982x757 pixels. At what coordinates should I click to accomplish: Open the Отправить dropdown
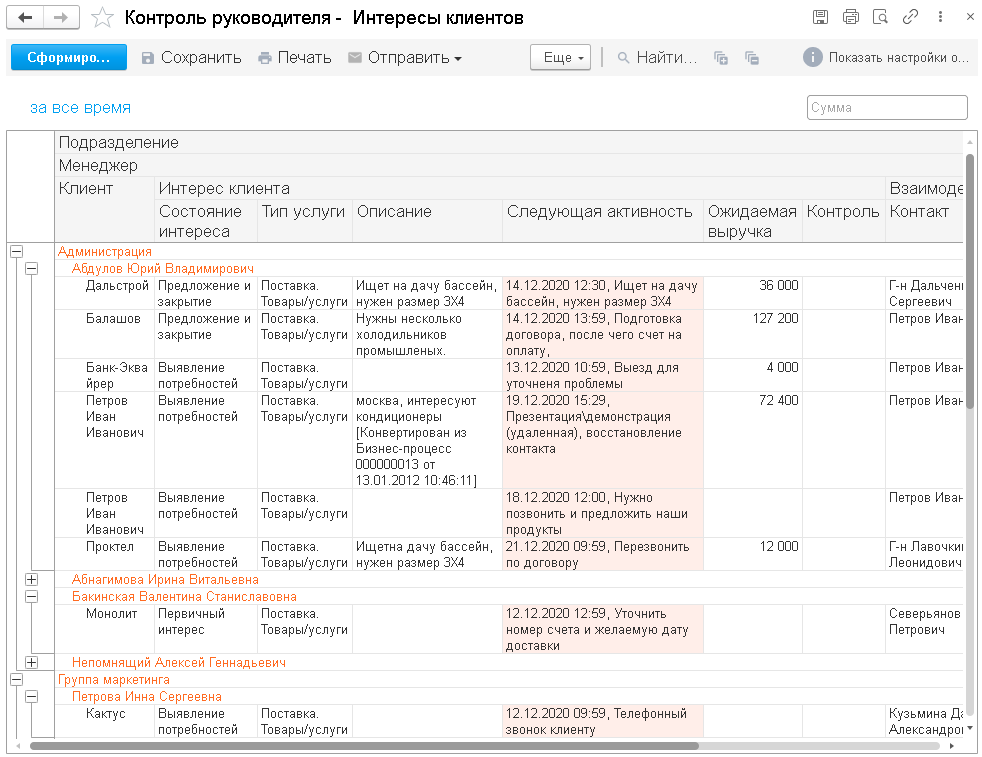pyautogui.click(x=405, y=58)
